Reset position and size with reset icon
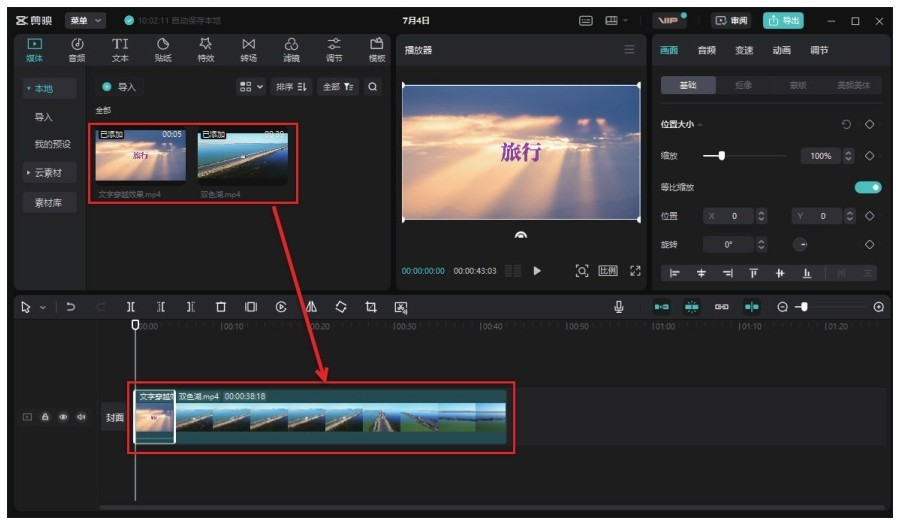 [x=846, y=124]
